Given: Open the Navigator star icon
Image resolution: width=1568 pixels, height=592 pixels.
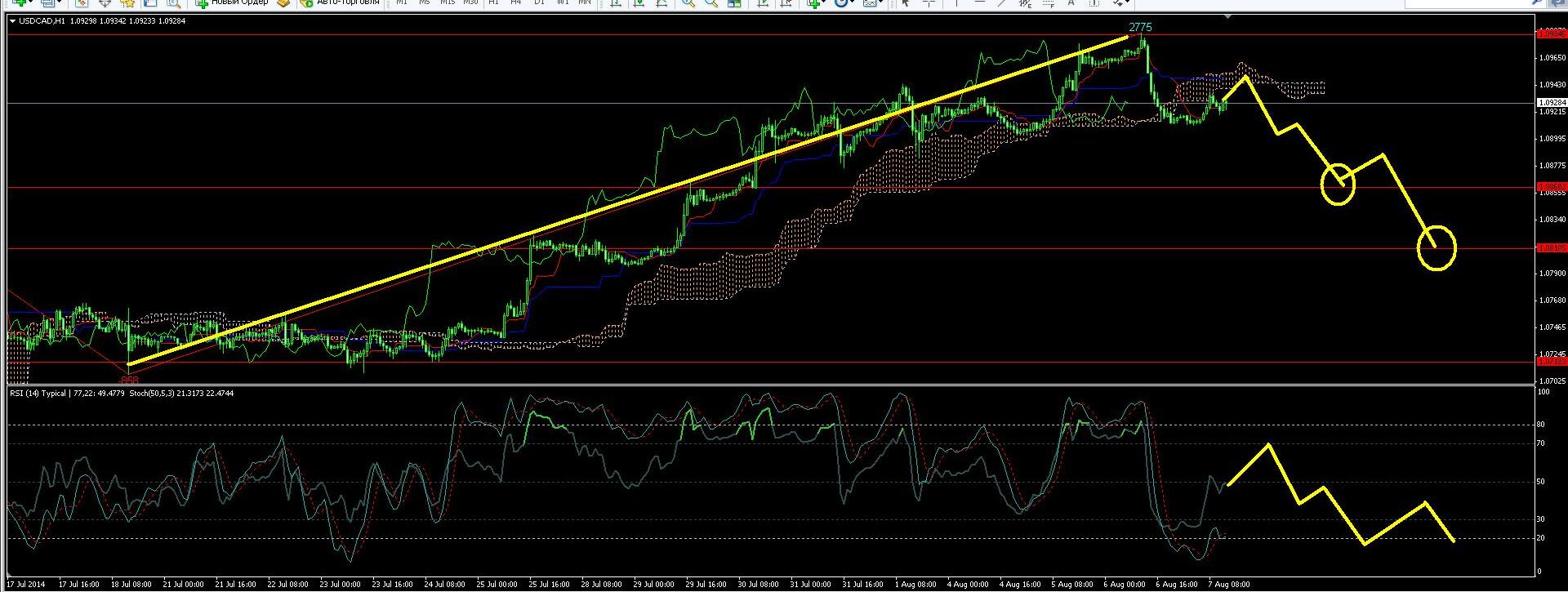Looking at the screenshot, I should point(127,3).
